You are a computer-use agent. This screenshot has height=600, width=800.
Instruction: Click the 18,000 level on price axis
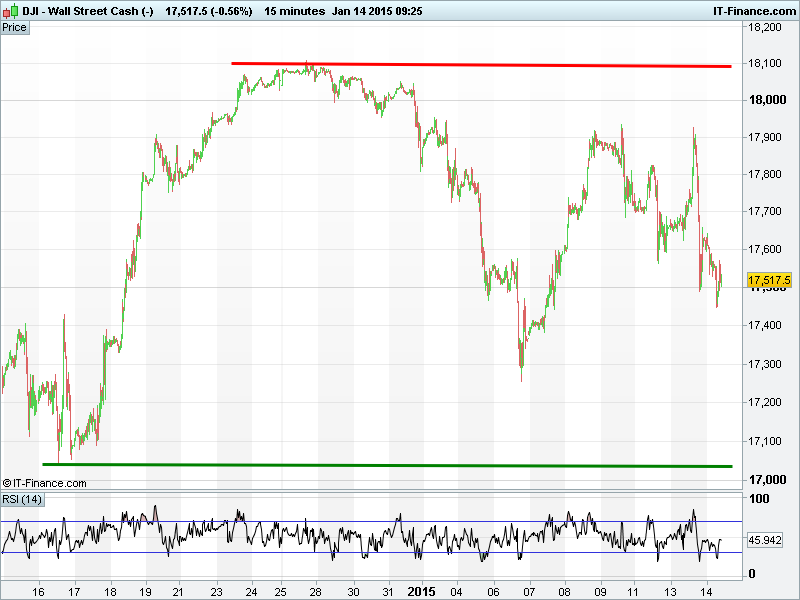pos(768,100)
